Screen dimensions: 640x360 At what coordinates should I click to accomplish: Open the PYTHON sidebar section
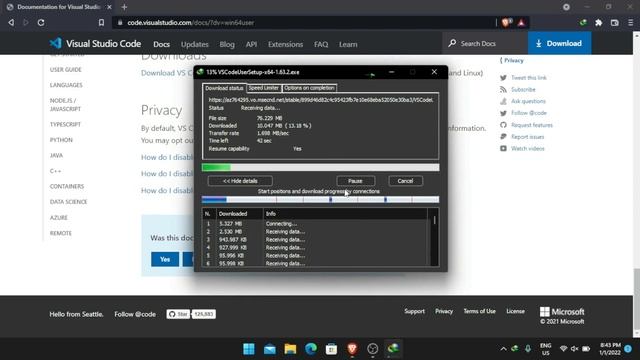point(61,140)
